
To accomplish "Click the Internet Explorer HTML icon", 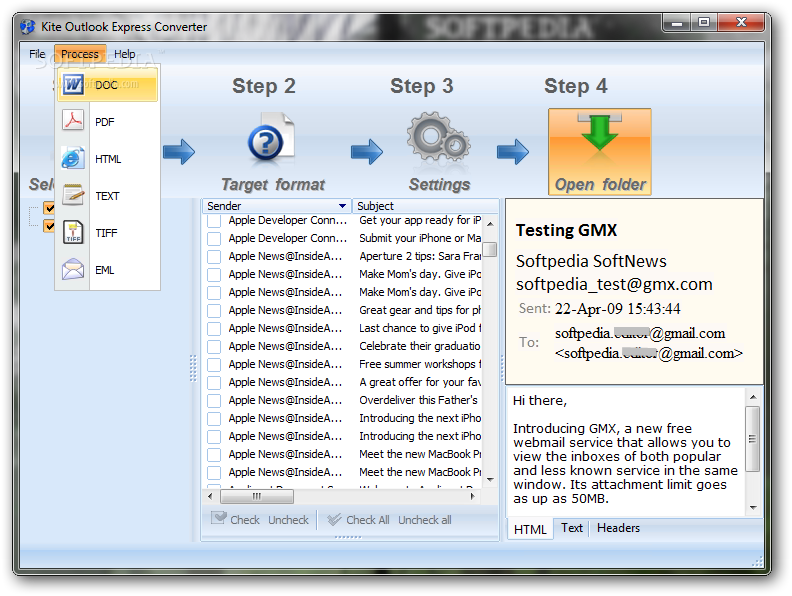I will 73,158.
